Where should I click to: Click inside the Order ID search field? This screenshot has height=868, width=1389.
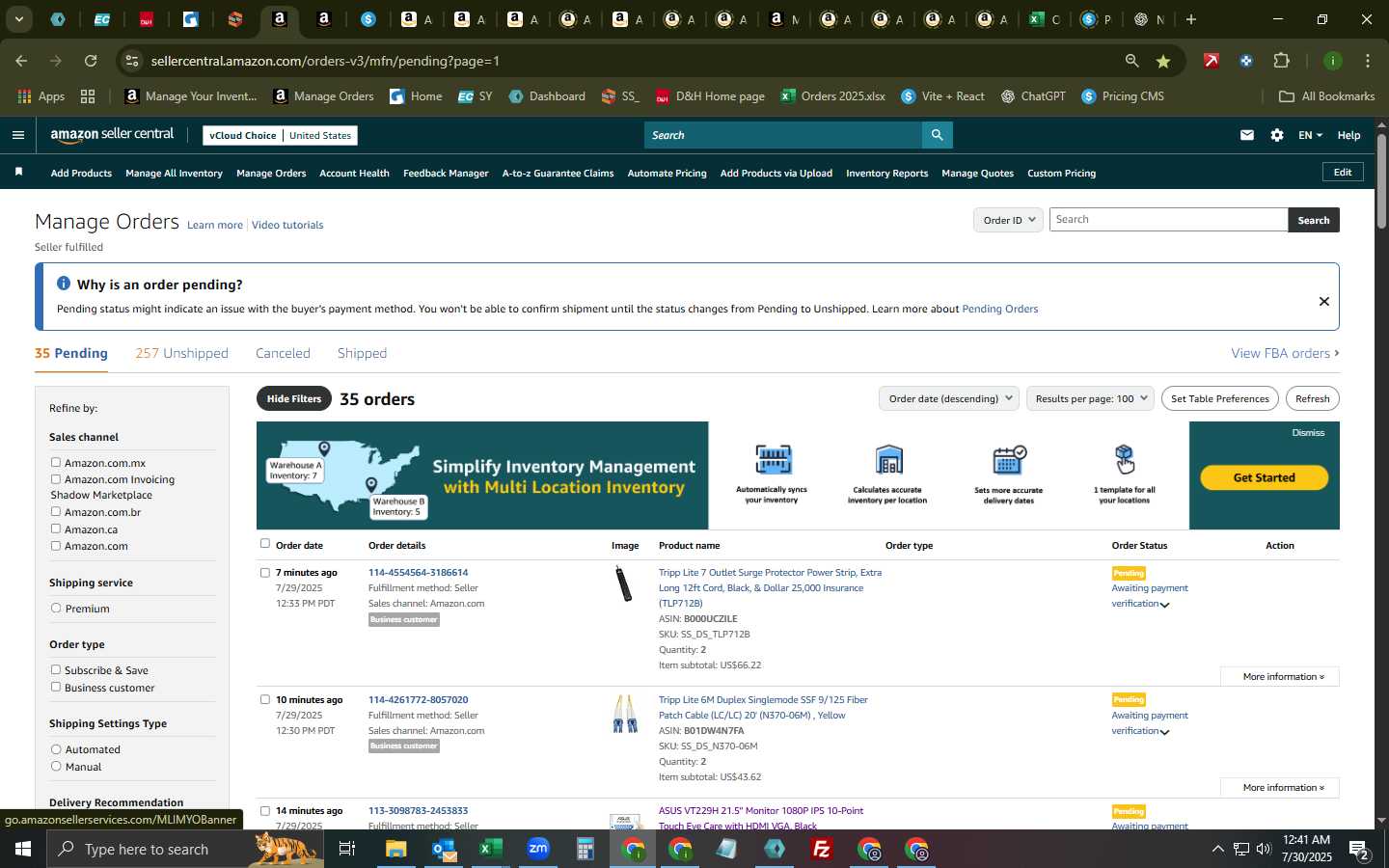tap(1168, 220)
